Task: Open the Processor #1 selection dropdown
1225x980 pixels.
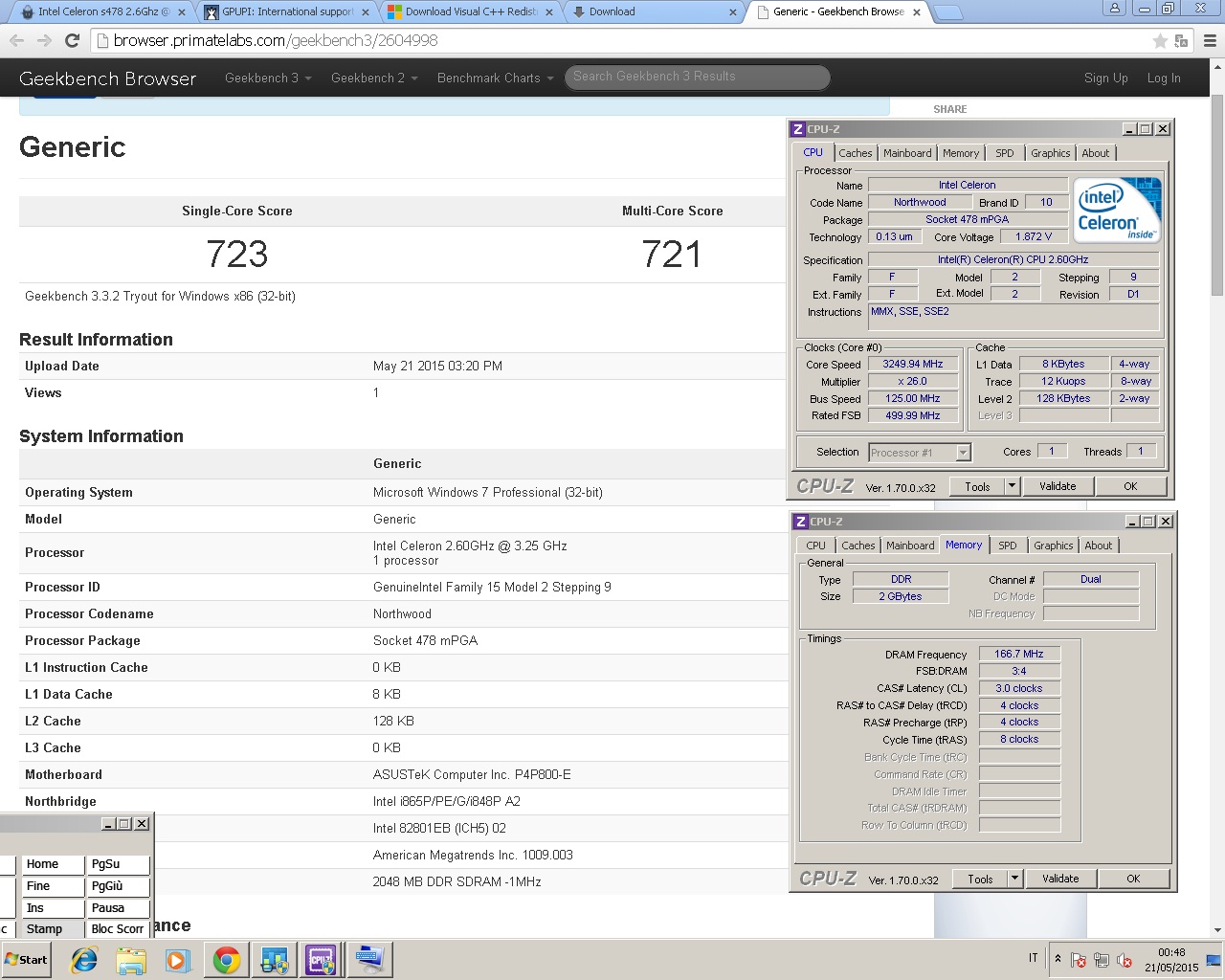Action: 964,453
